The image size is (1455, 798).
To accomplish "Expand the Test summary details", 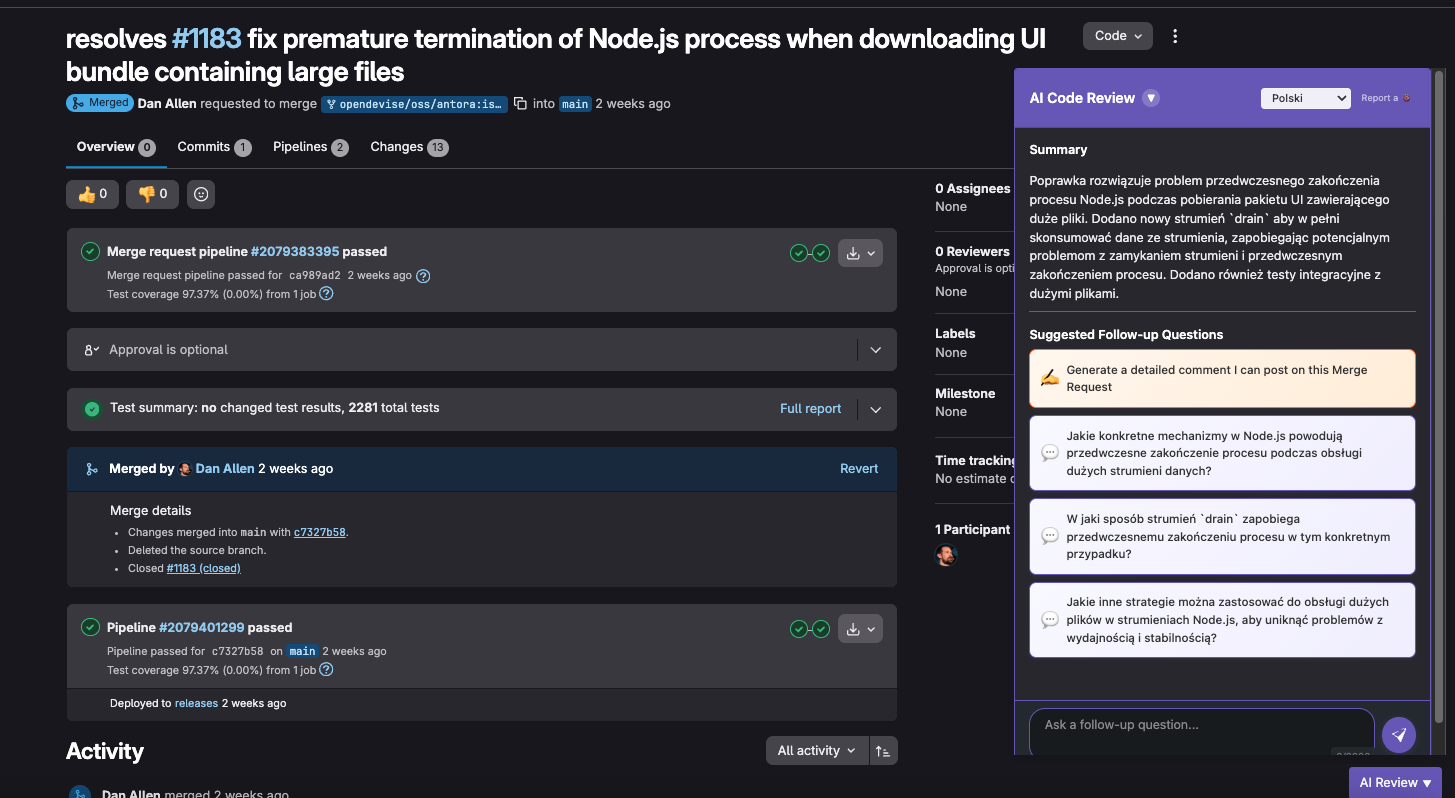I will click(875, 408).
